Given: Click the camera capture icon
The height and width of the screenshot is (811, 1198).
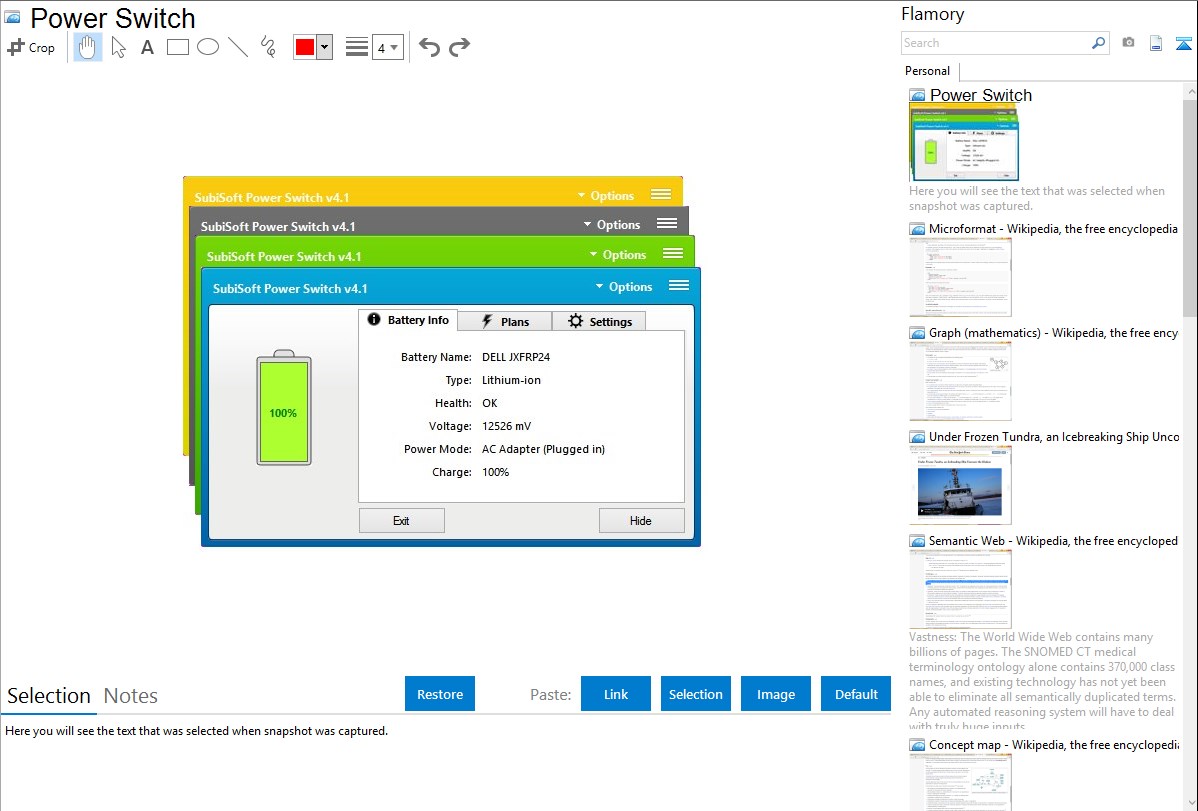Looking at the screenshot, I should (x=1128, y=43).
